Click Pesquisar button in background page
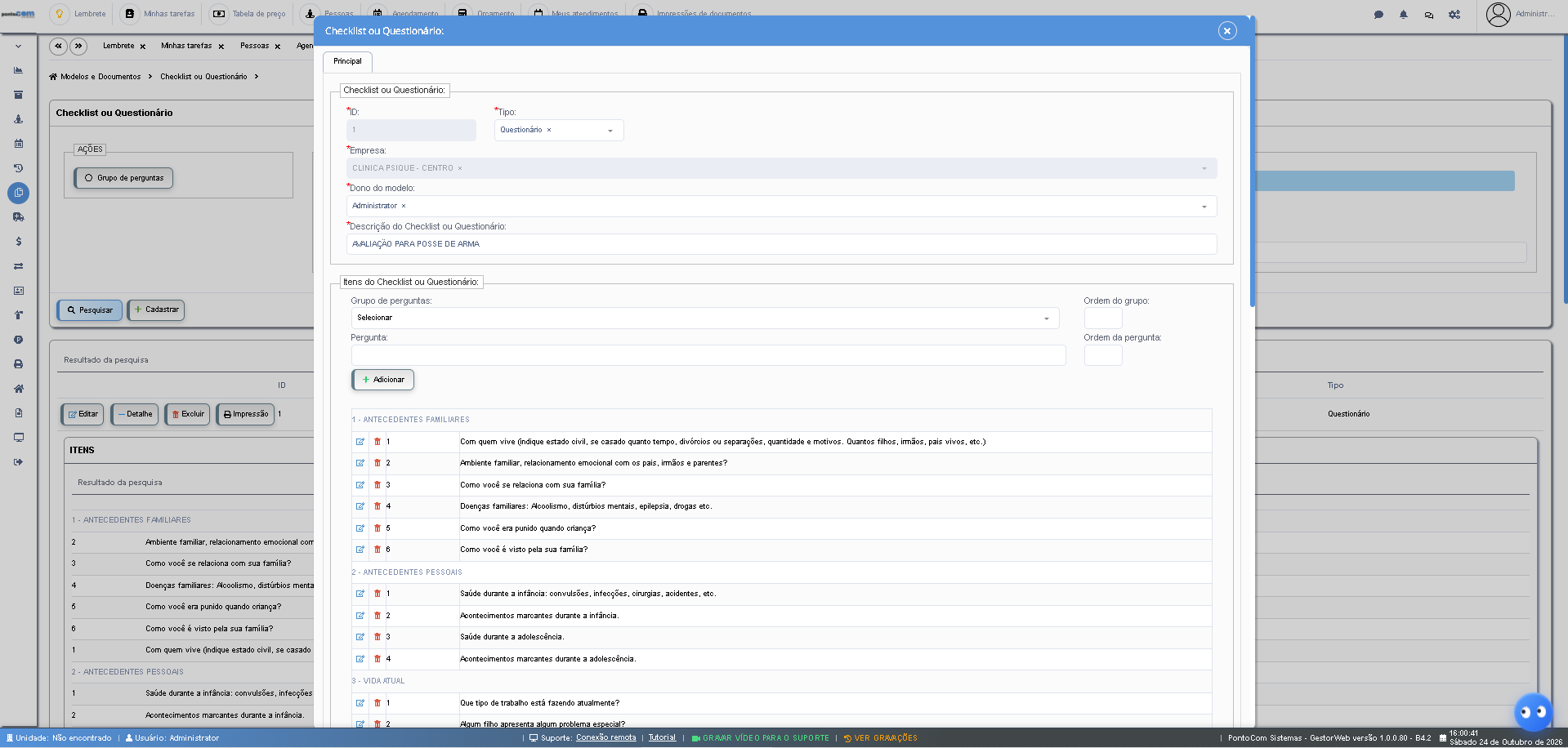Screen dimensions: 1568x748 click(90, 310)
